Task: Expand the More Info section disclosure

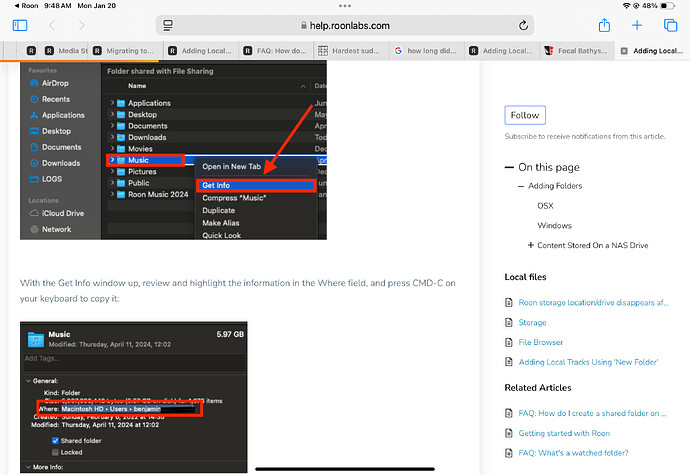Action: [x=29, y=467]
